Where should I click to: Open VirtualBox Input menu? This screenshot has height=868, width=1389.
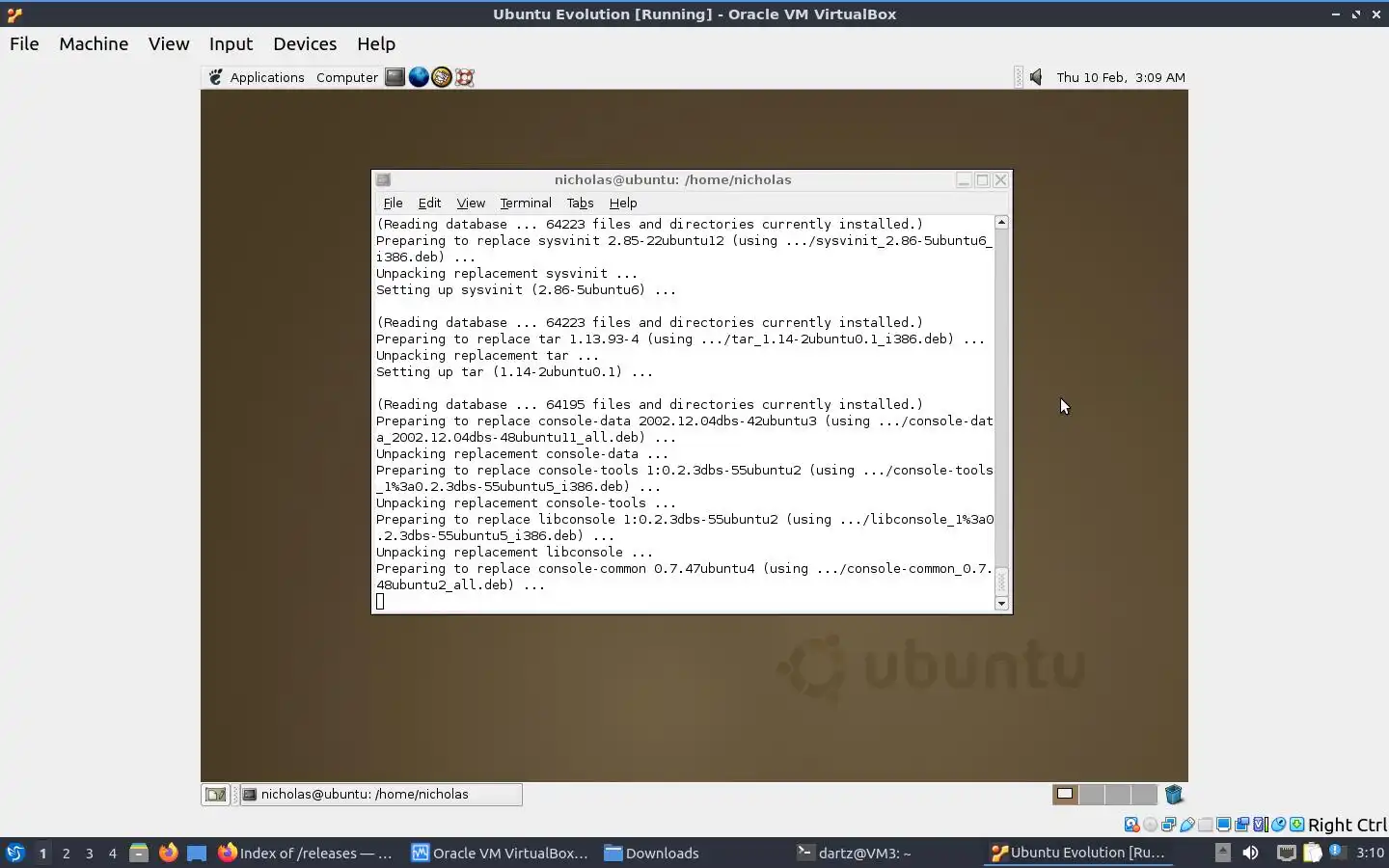point(231,44)
